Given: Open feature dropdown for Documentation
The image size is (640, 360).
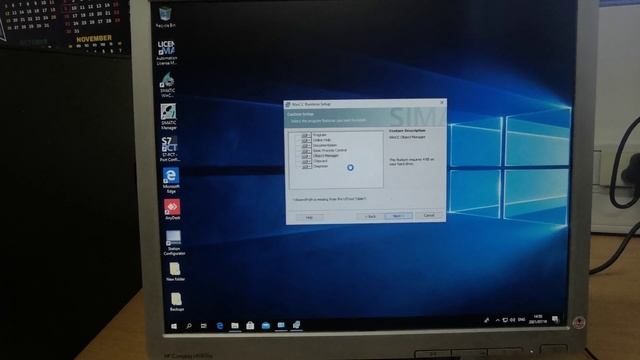Looking at the screenshot, I should tap(306, 146).
